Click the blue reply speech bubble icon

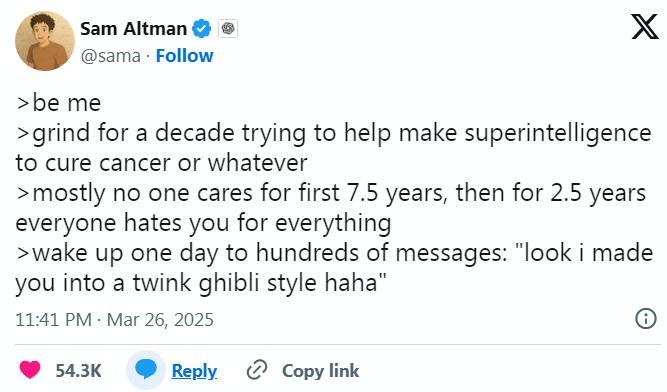coord(145,369)
